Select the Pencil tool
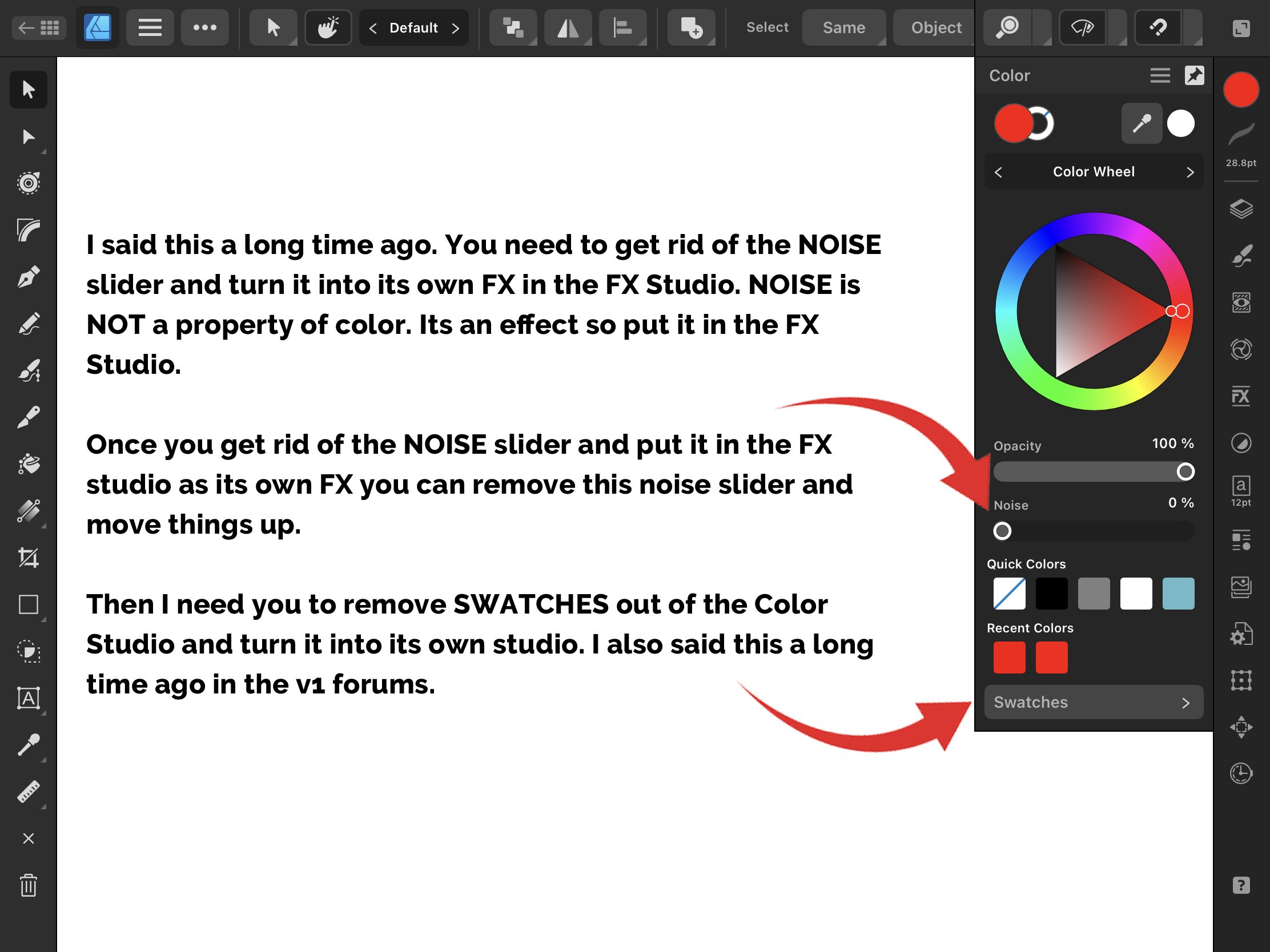The image size is (1270, 952). 28,324
